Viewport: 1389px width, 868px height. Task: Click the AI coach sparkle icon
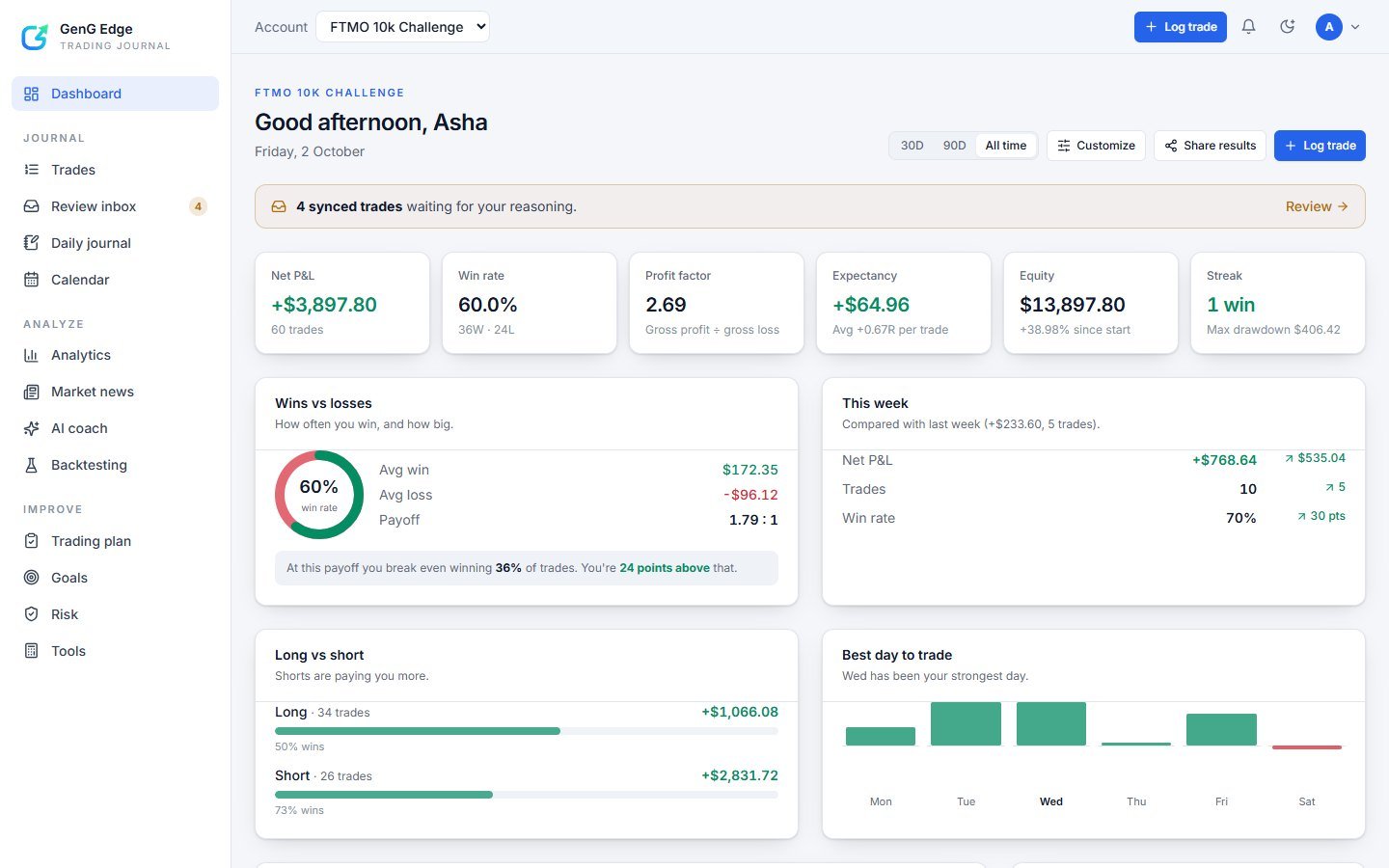31,428
